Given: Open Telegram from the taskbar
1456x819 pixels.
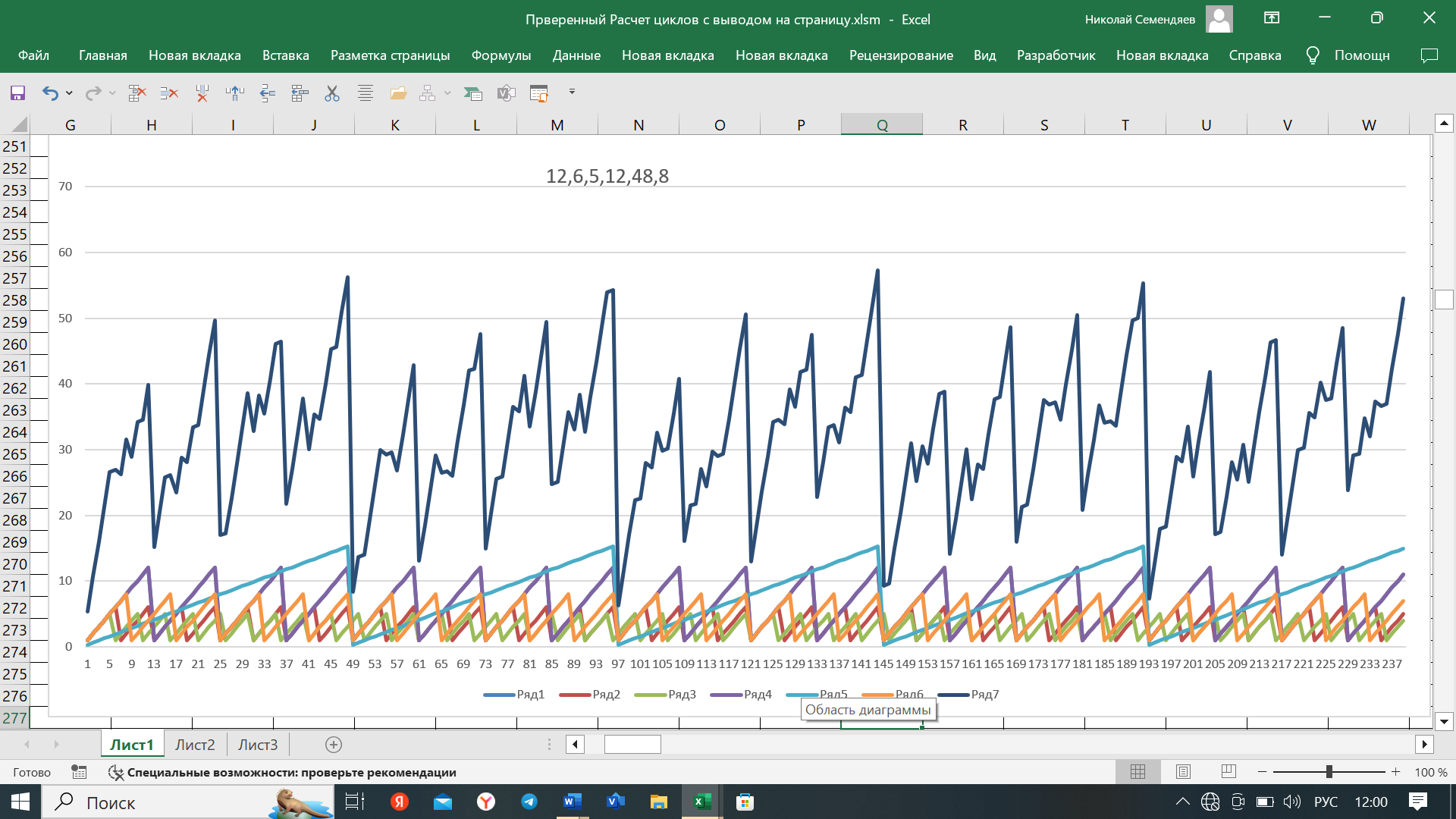Looking at the screenshot, I should (x=529, y=802).
